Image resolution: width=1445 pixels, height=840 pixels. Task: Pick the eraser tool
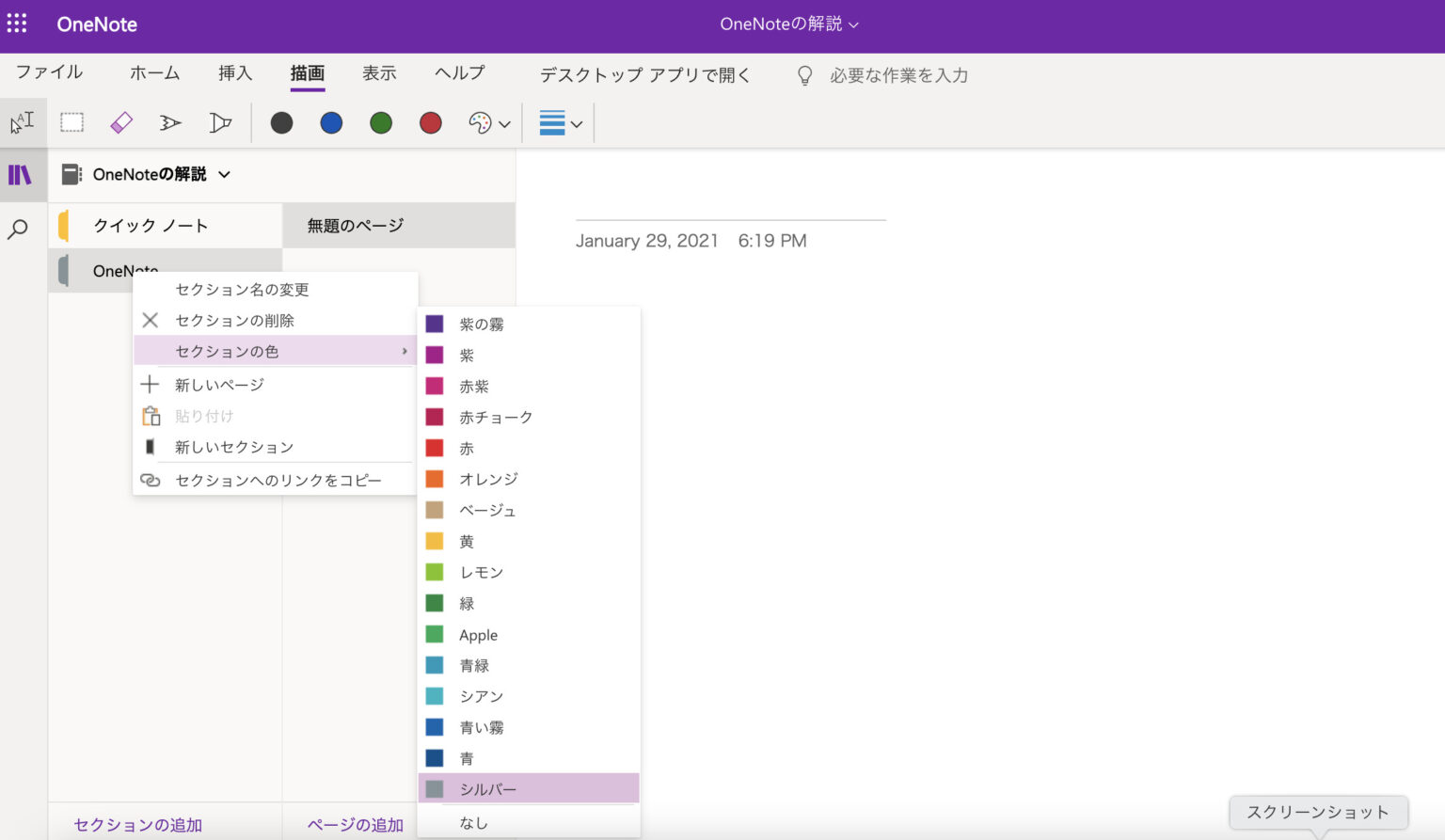[x=121, y=122]
